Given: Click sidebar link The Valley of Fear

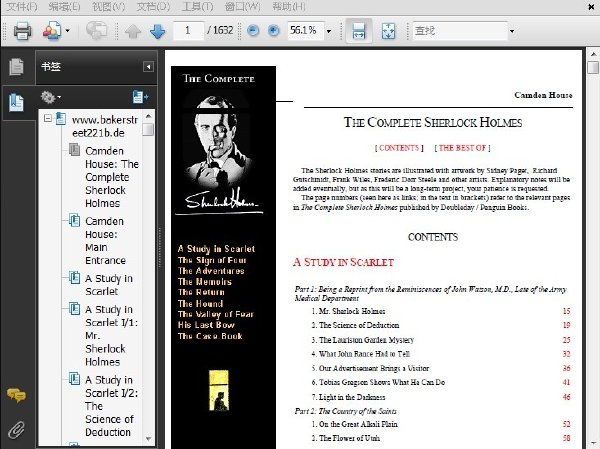Looking at the screenshot, I should pyautogui.click(x=215, y=314).
